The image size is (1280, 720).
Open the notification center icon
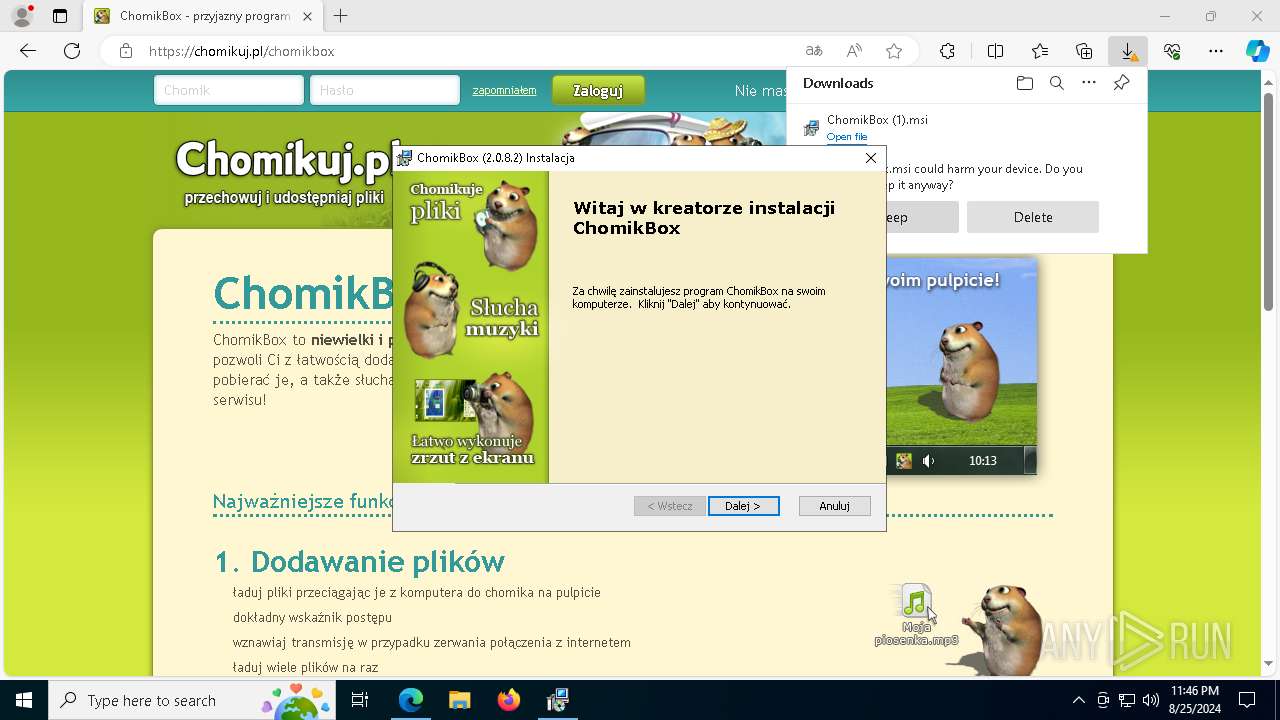pos(1247,700)
